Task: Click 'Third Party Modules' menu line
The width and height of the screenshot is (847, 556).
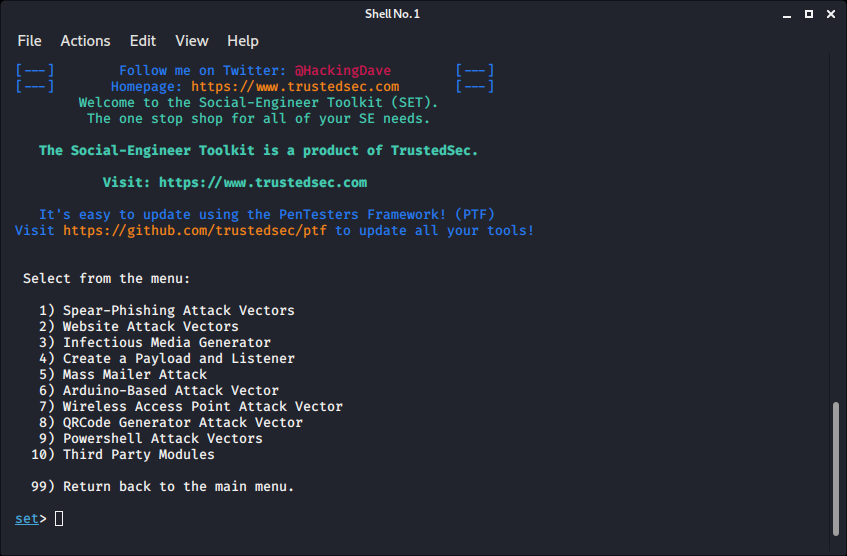Action: [123, 454]
